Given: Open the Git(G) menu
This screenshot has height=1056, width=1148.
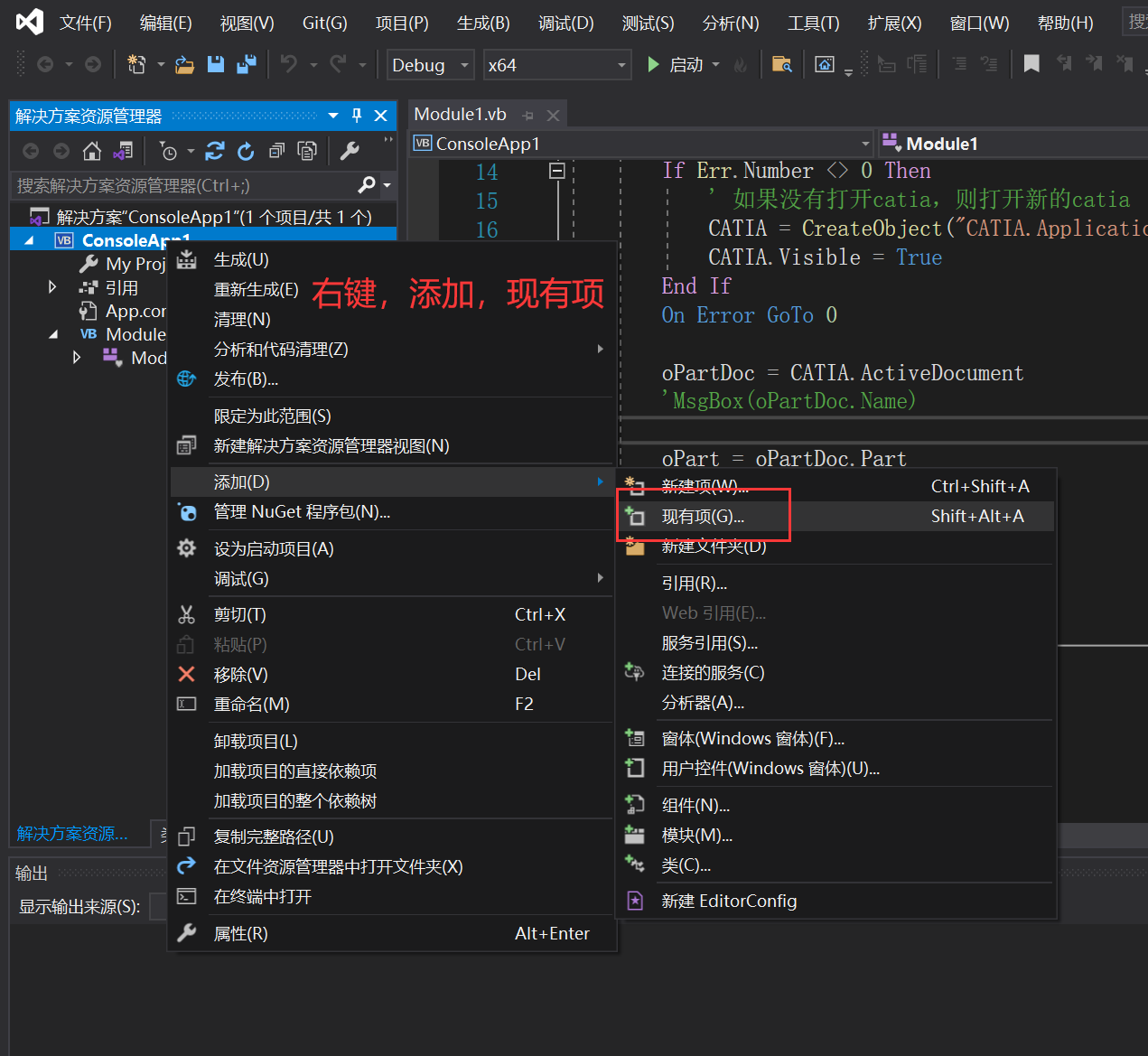Looking at the screenshot, I should (324, 23).
